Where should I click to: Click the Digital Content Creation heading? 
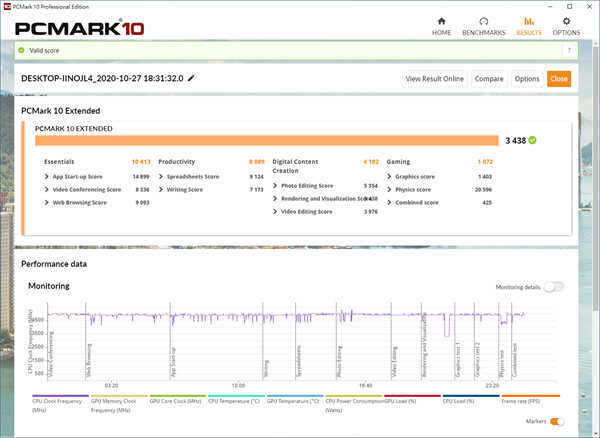click(x=295, y=166)
